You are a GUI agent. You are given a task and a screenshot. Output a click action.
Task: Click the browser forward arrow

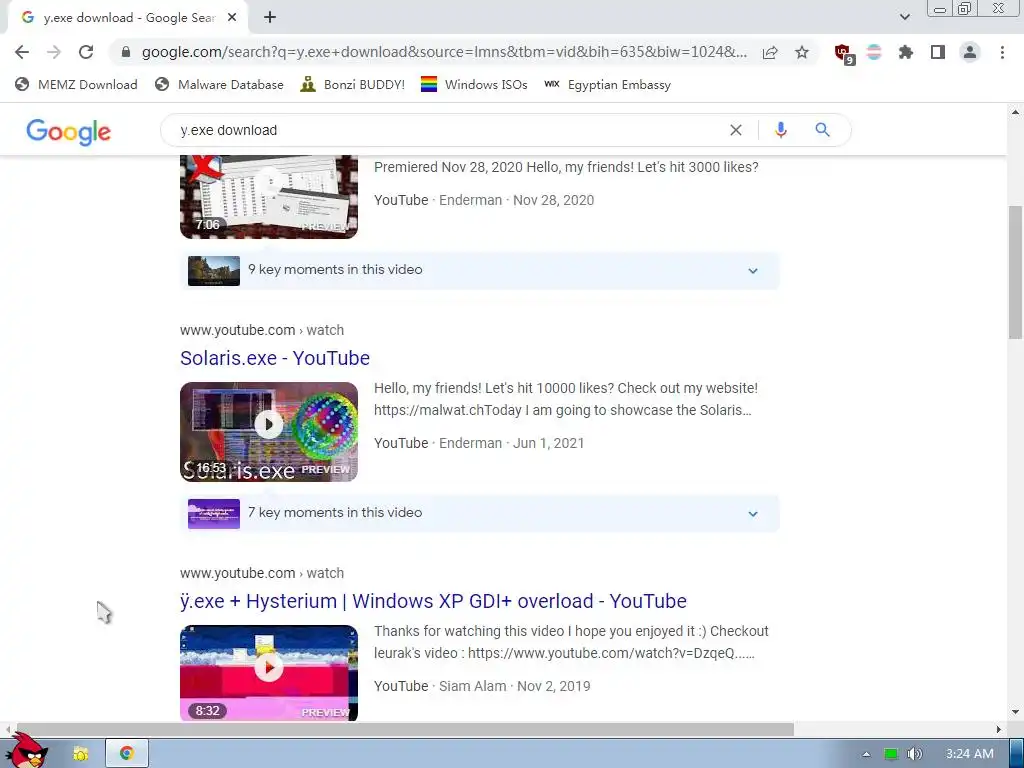[x=54, y=52]
